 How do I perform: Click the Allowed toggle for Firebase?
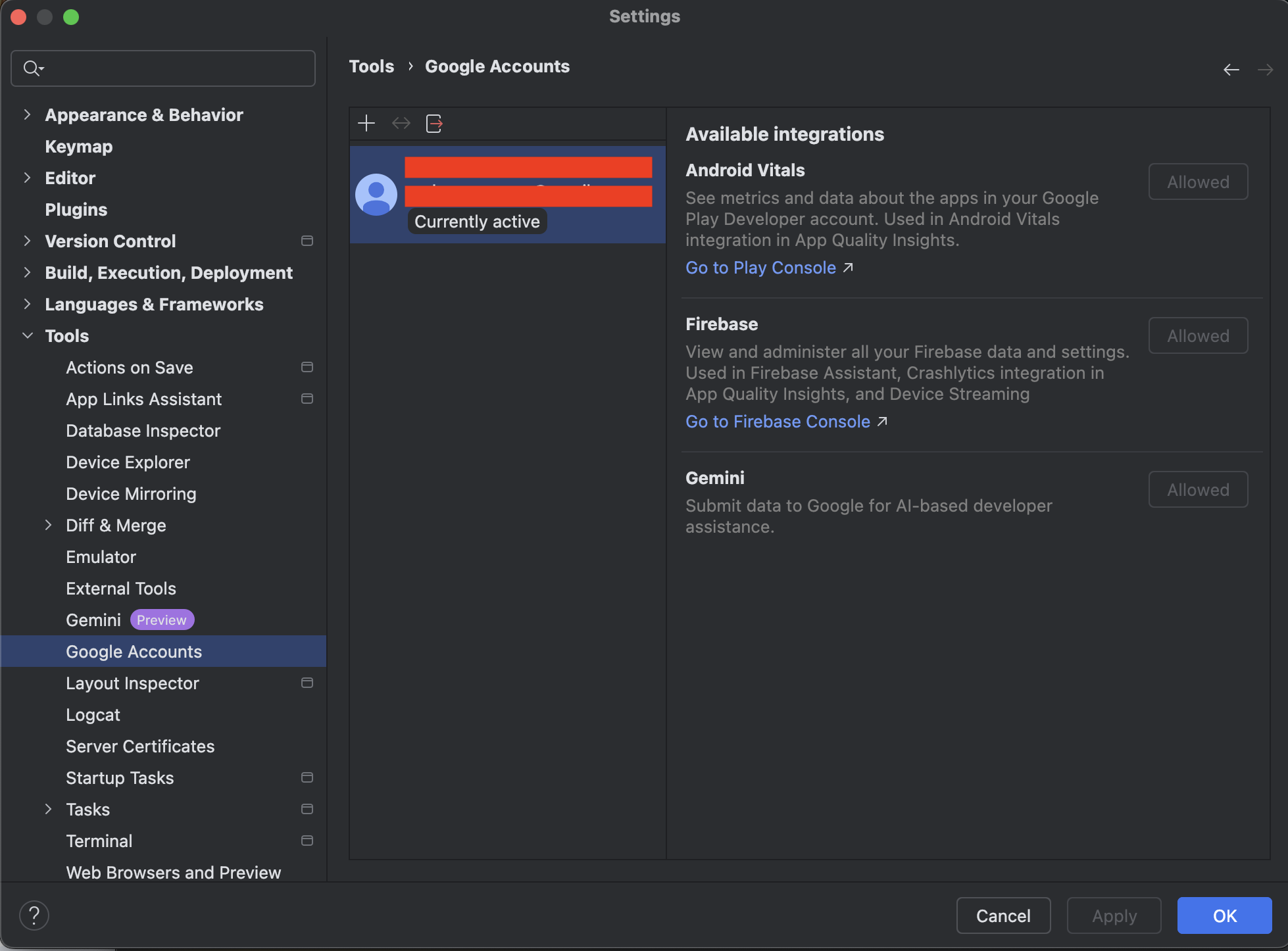point(1198,336)
